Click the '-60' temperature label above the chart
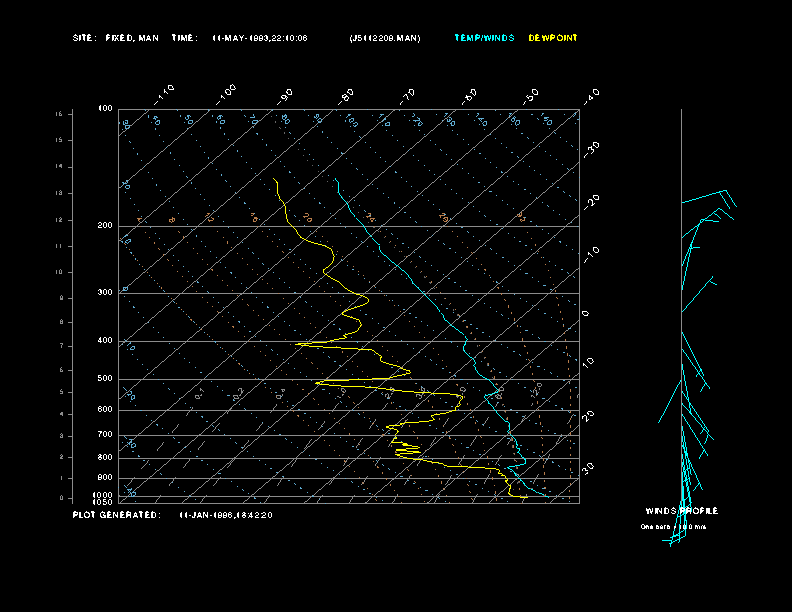792x612 pixels. click(x=470, y=96)
